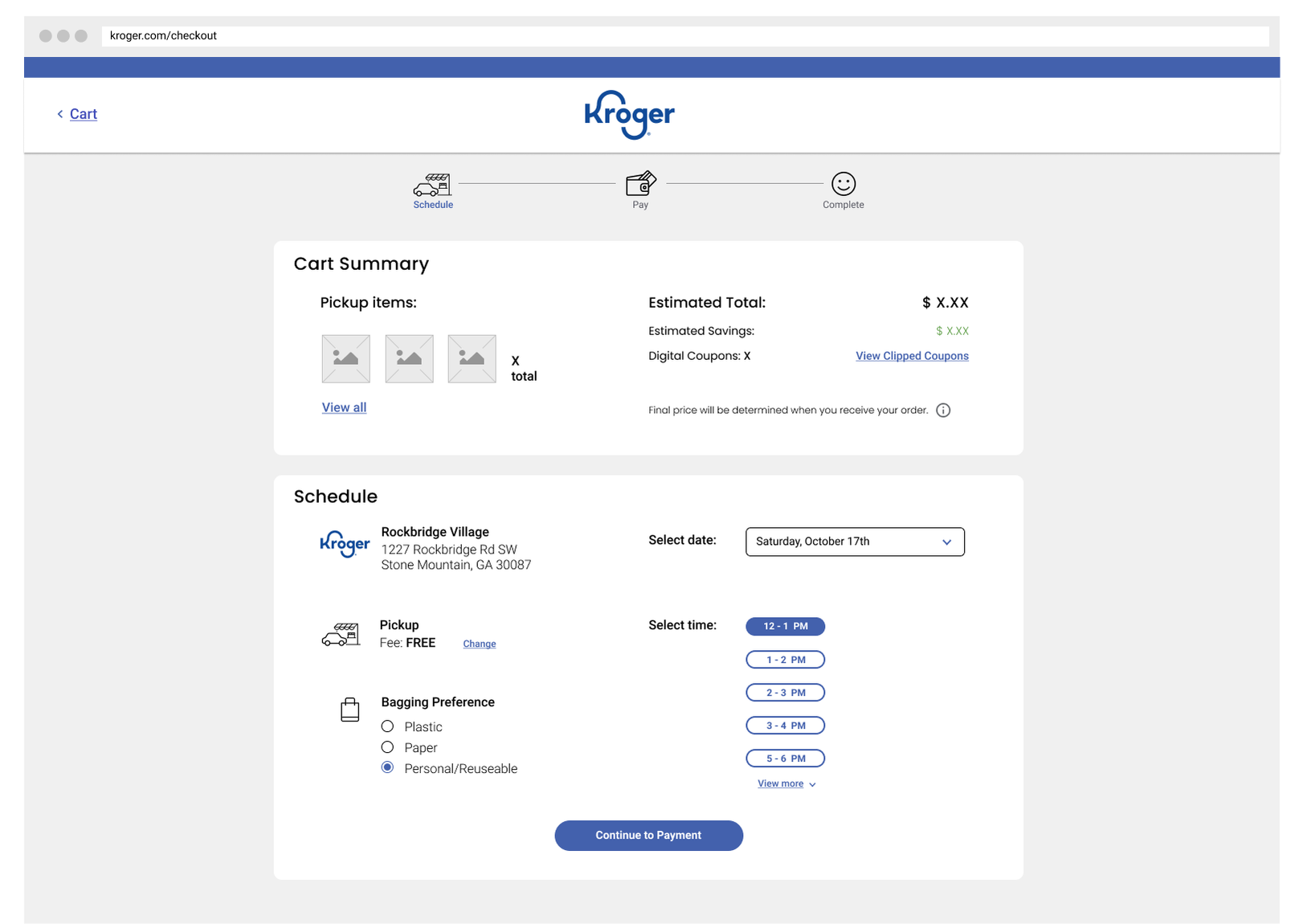The image size is (1303, 924).
Task: Select the 3 - 4 PM time slot
Action: coord(786,726)
